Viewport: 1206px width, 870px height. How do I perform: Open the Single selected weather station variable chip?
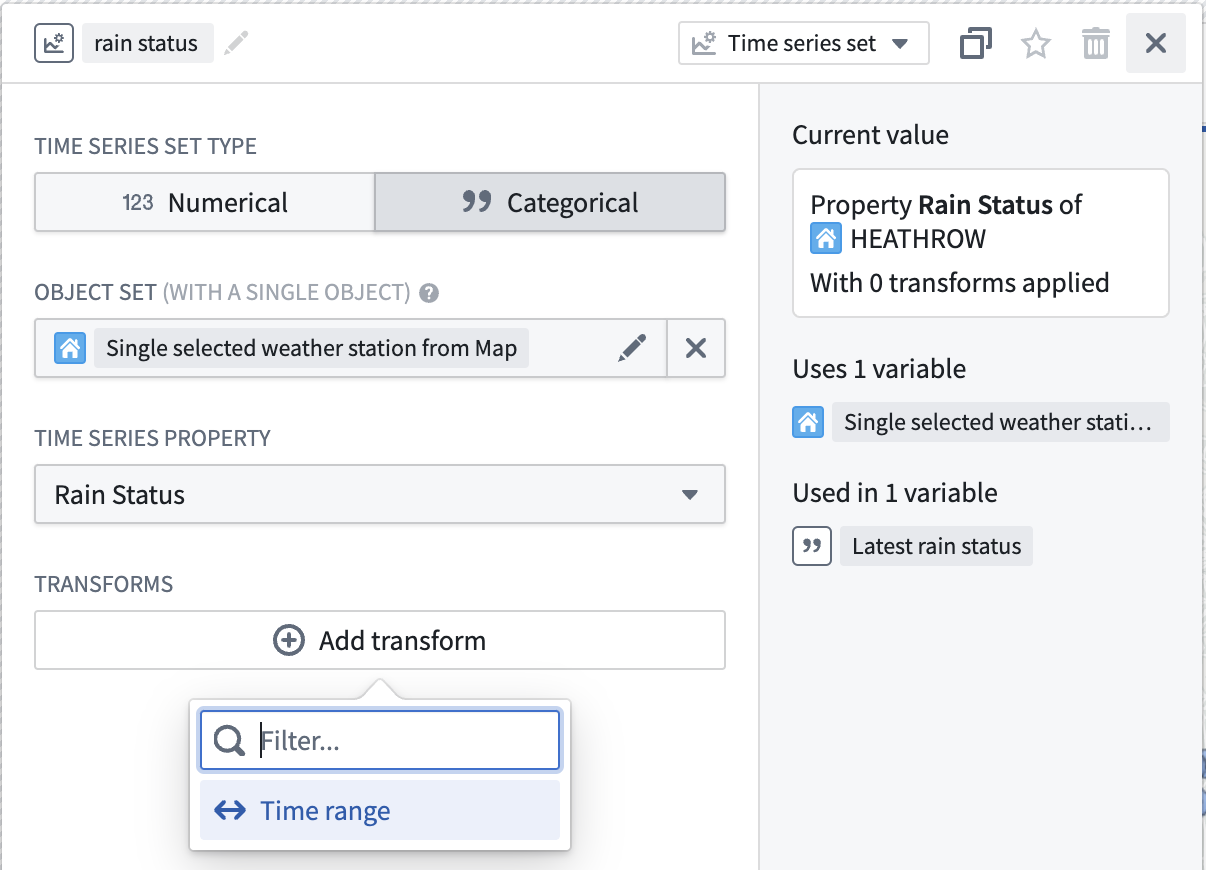pyautogui.click(x=1000, y=423)
